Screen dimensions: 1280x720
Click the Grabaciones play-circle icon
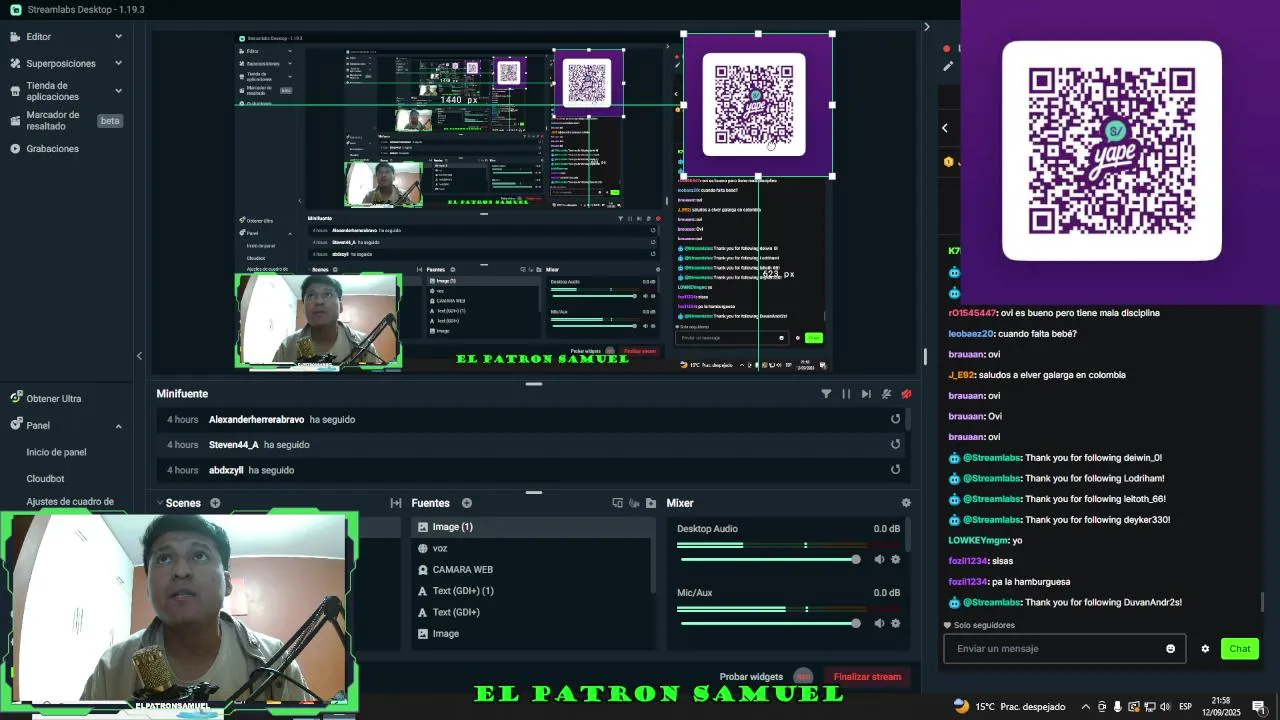15,149
